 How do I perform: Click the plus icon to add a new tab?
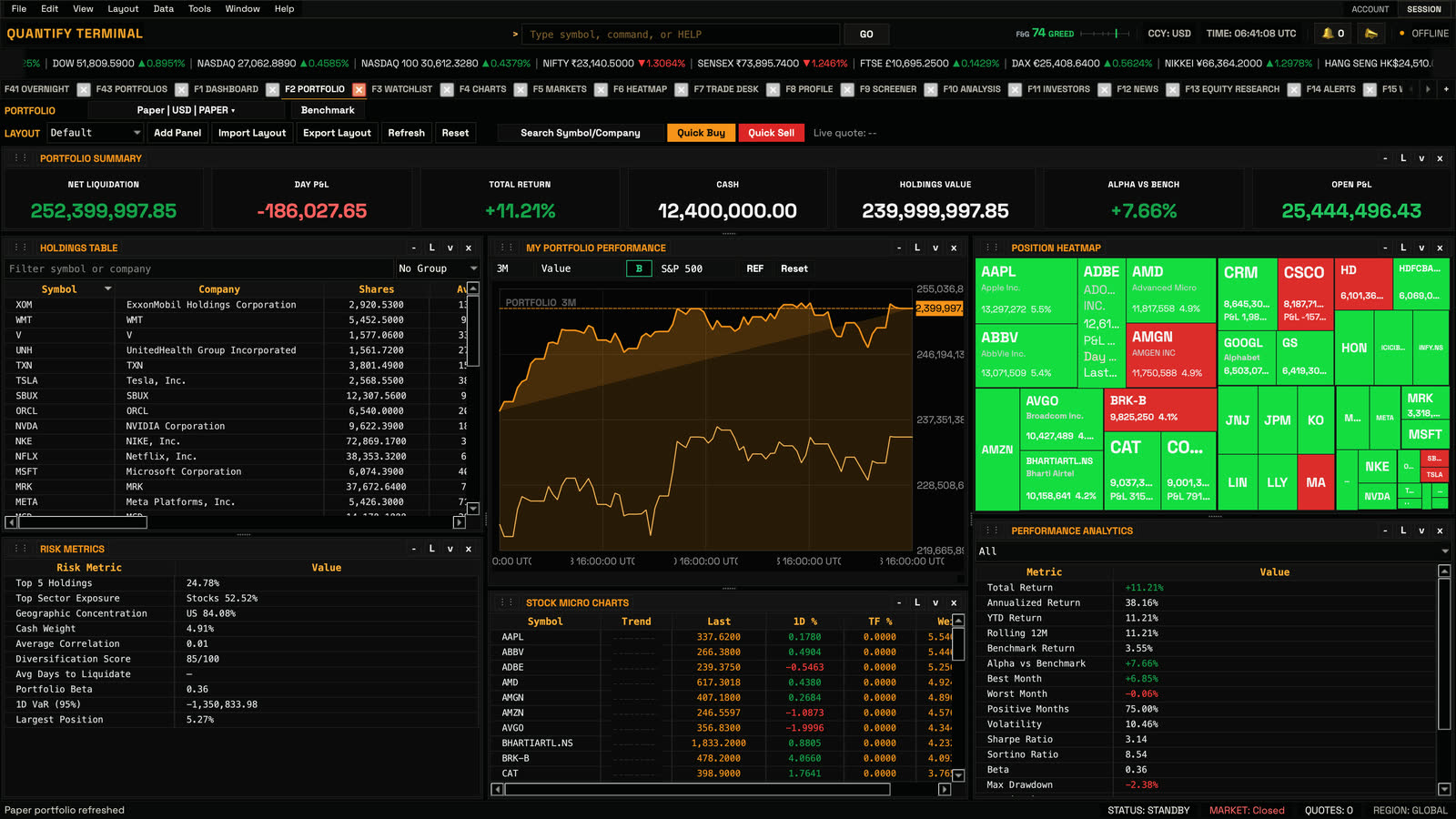tap(1446, 89)
